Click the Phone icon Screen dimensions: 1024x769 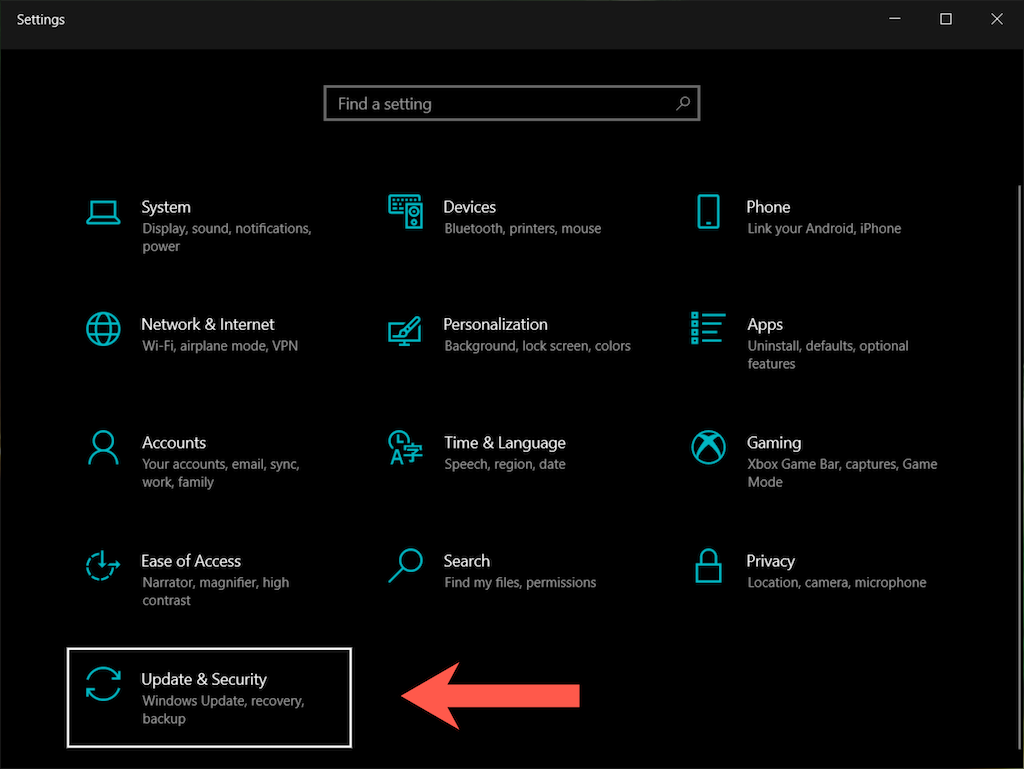pos(708,211)
